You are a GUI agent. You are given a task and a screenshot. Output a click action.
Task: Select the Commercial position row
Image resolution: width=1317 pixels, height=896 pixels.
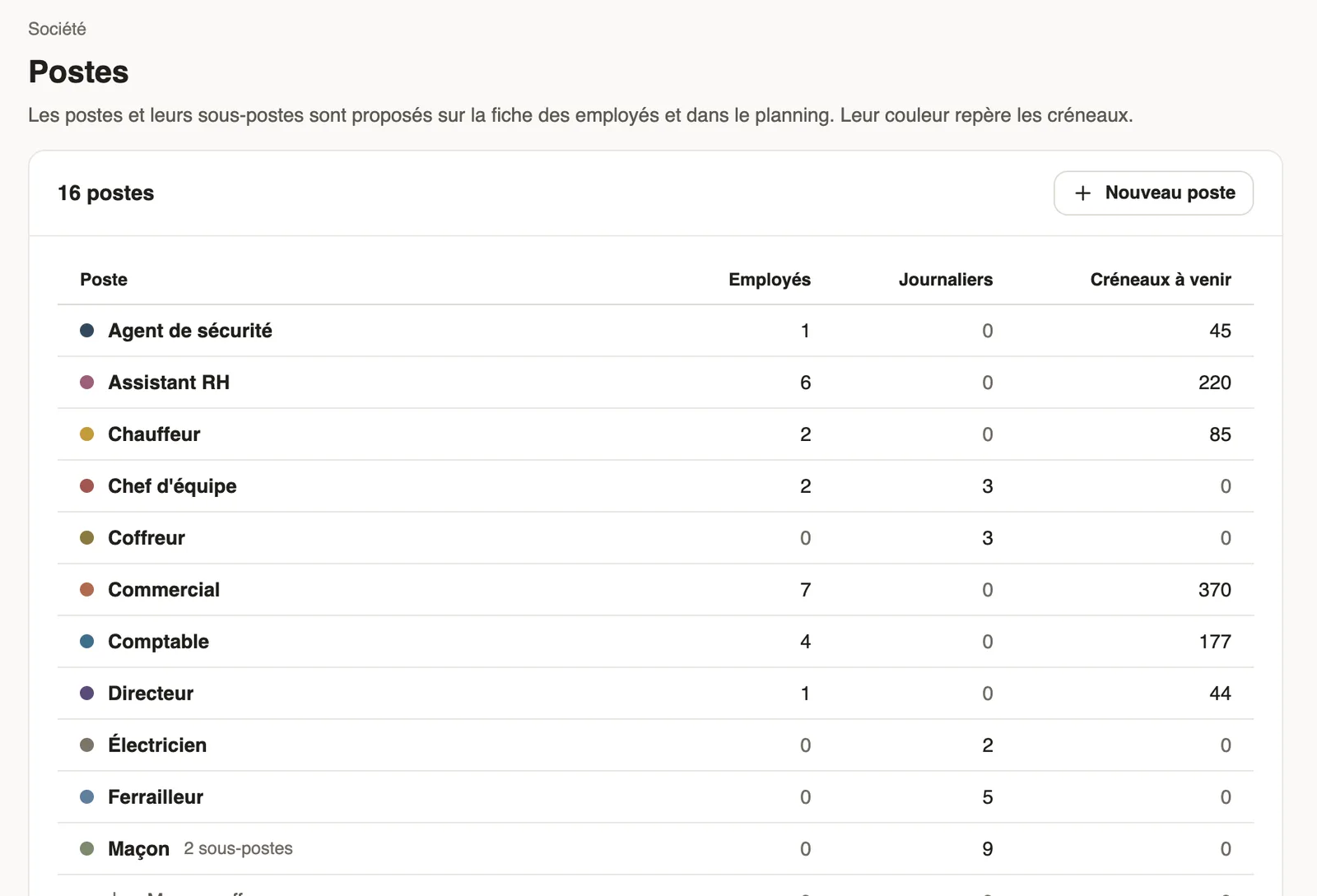(655, 590)
